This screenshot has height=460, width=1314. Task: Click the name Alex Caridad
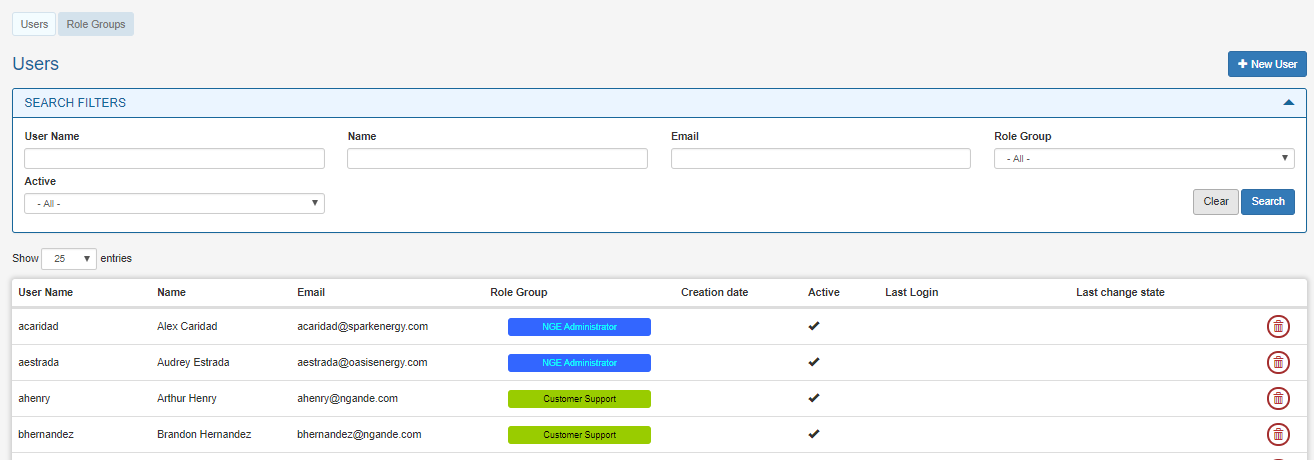pyautogui.click(x=187, y=326)
